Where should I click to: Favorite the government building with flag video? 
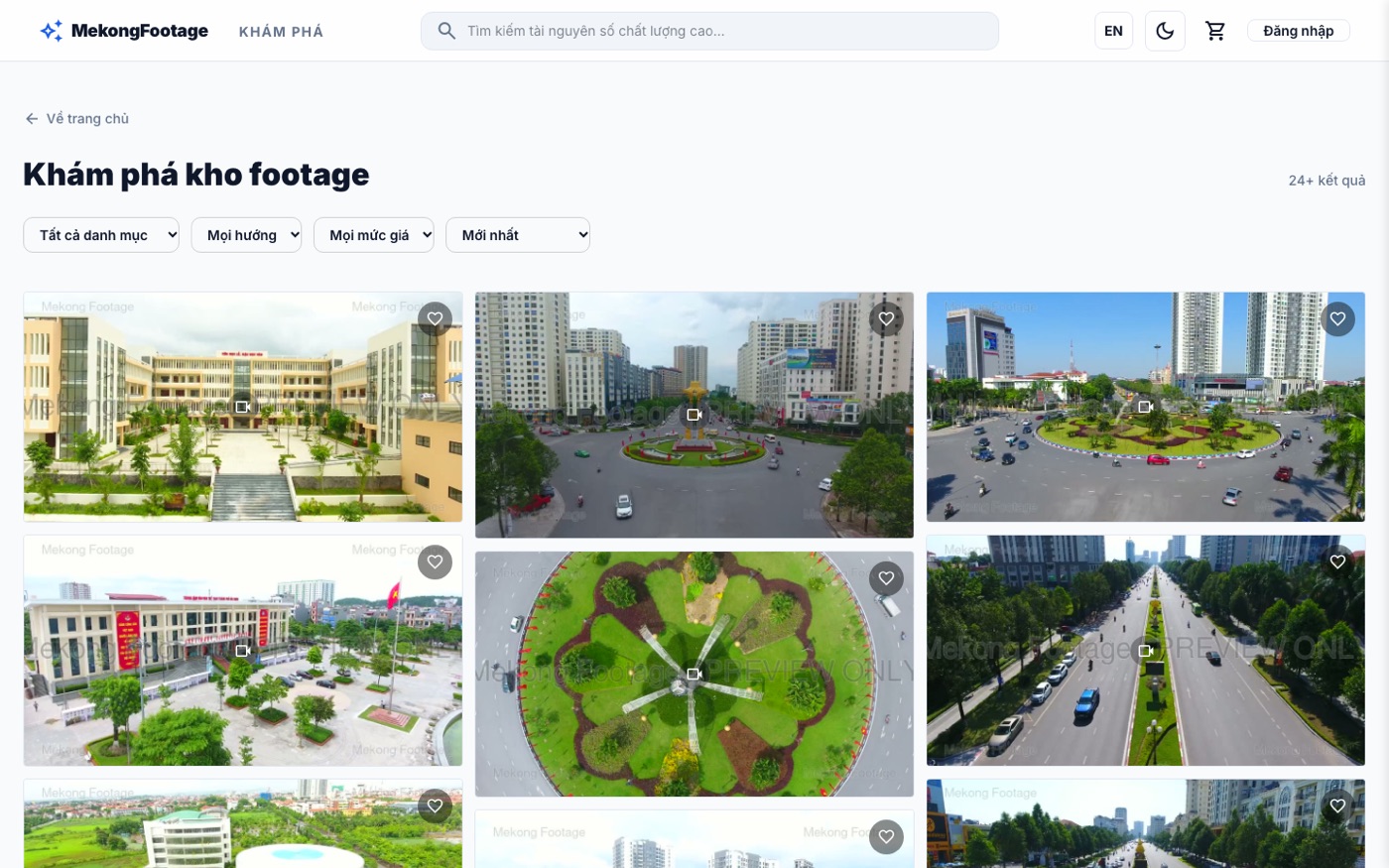click(435, 562)
